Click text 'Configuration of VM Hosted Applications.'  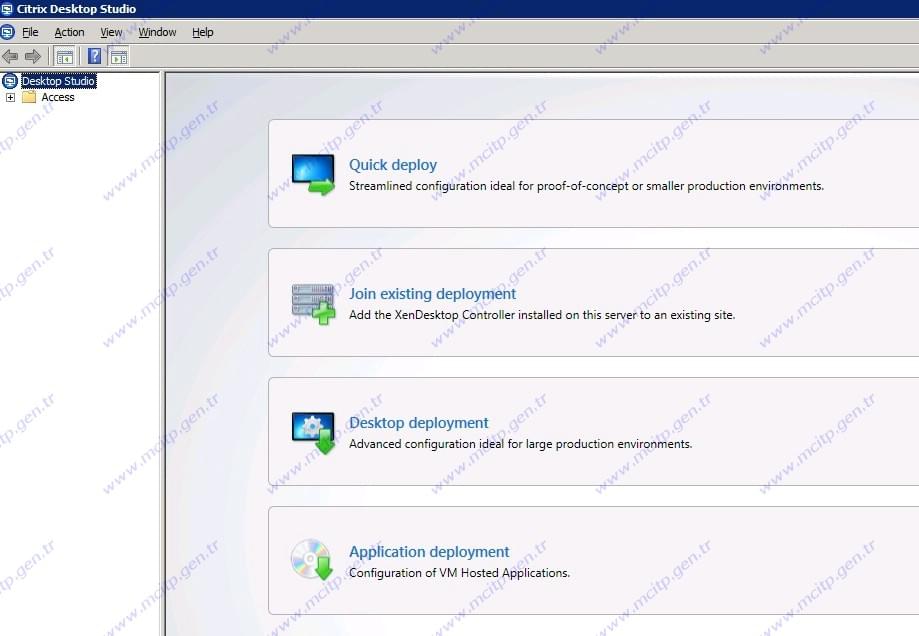coord(460,573)
